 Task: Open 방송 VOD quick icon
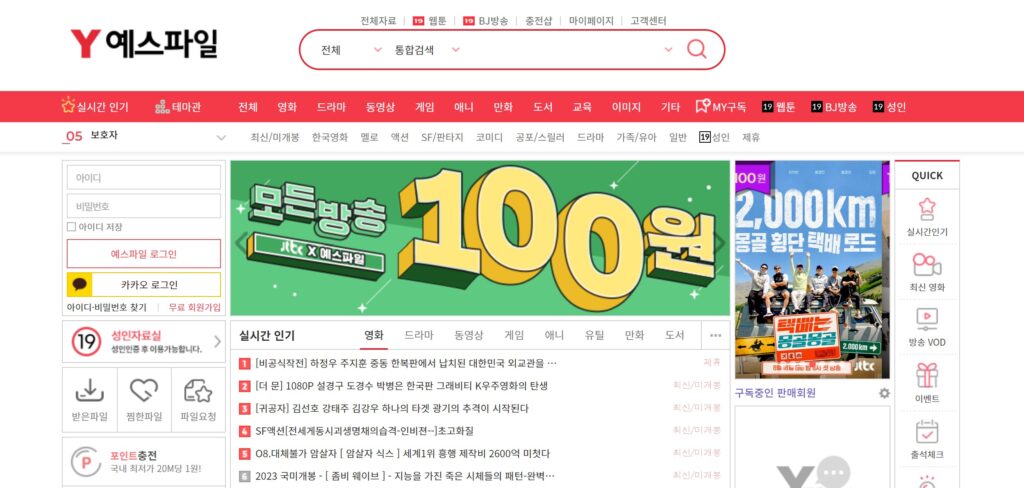point(927,318)
